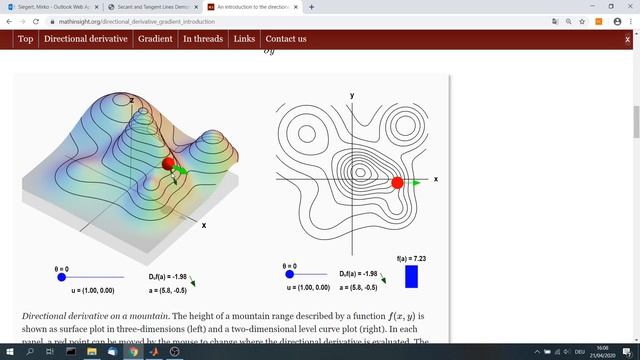The height and width of the screenshot is (360, 640).
Task: Open Links in the navigation bar
Action: (244, 39)
